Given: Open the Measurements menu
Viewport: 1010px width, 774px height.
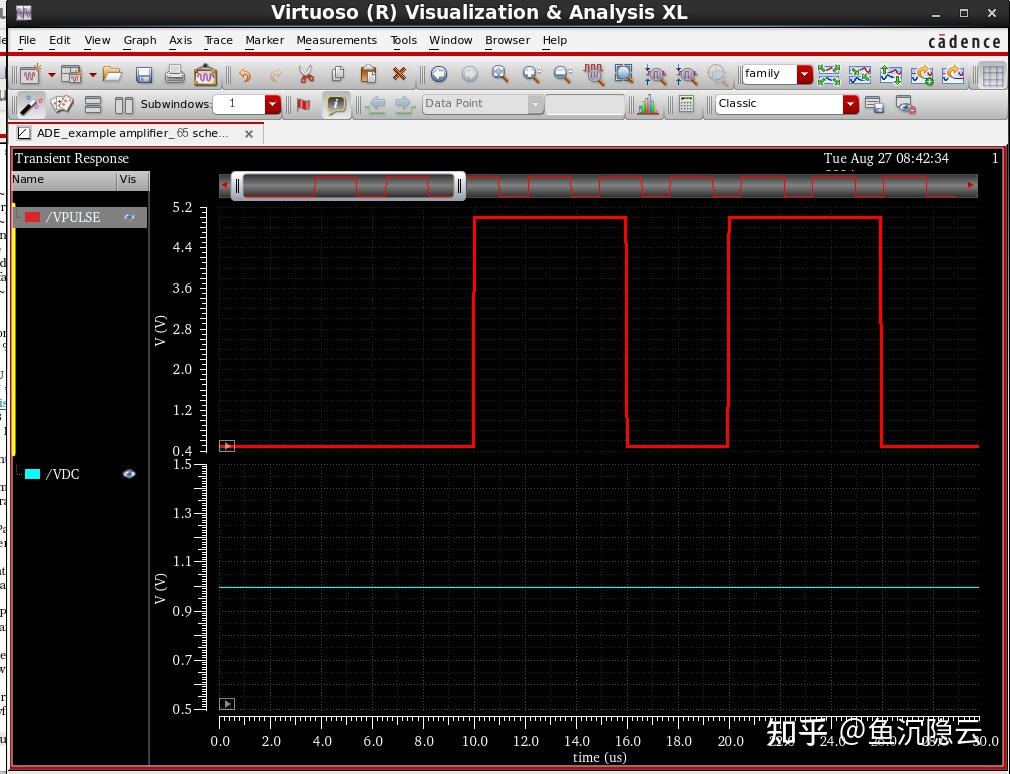Looking at the screenshot, I should click(x=336, y=40).
